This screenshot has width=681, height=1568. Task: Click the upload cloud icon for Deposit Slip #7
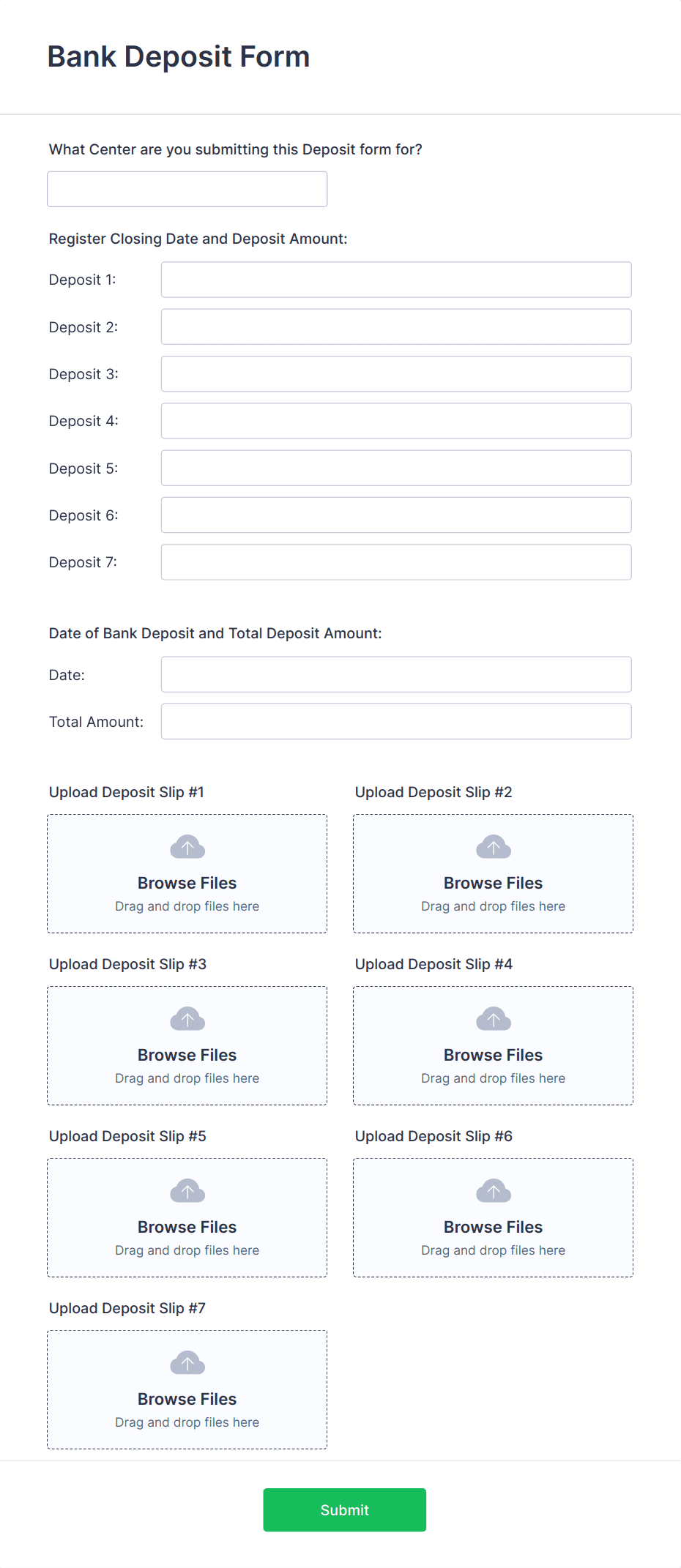(x=187, y=1362)
